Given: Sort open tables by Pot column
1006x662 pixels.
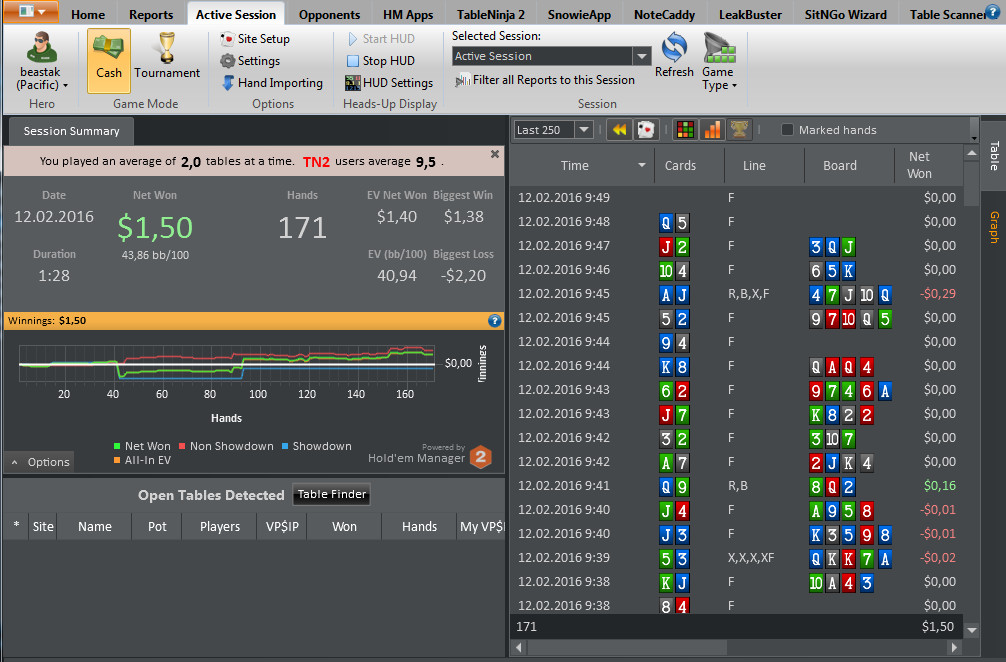Looking at the screenshot, I should click(157, 527).
